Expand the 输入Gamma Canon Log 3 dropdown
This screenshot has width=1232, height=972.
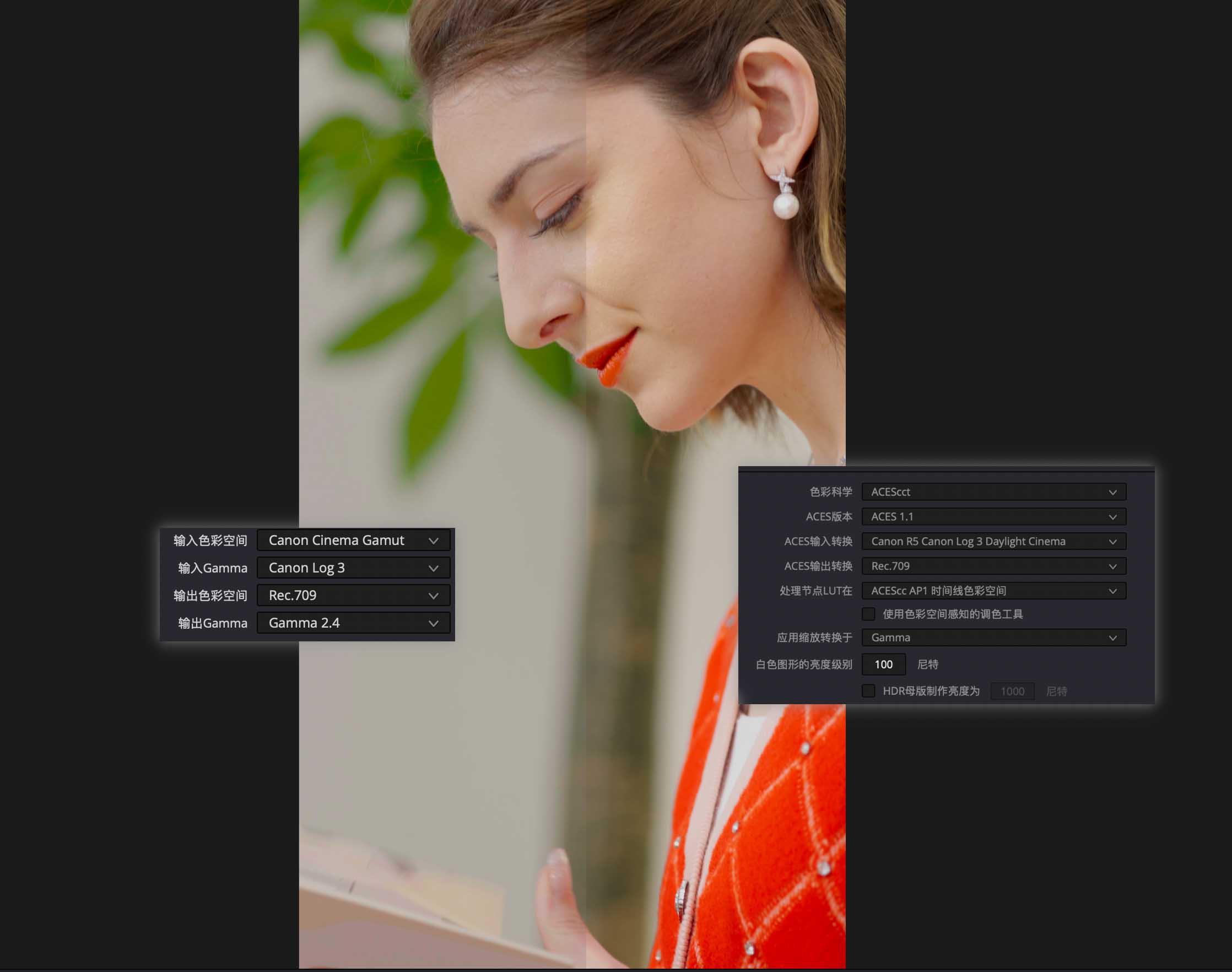tap(353, 568)
